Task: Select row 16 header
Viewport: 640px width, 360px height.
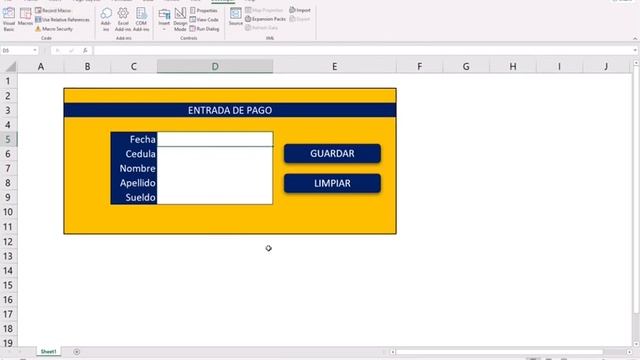Action: pyautogui.click(x=9, y=300)
